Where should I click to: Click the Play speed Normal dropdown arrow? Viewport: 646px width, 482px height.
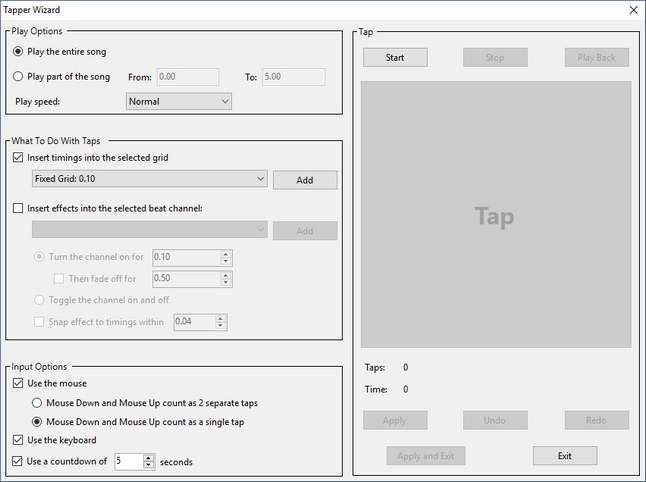[x=224, y=101]
